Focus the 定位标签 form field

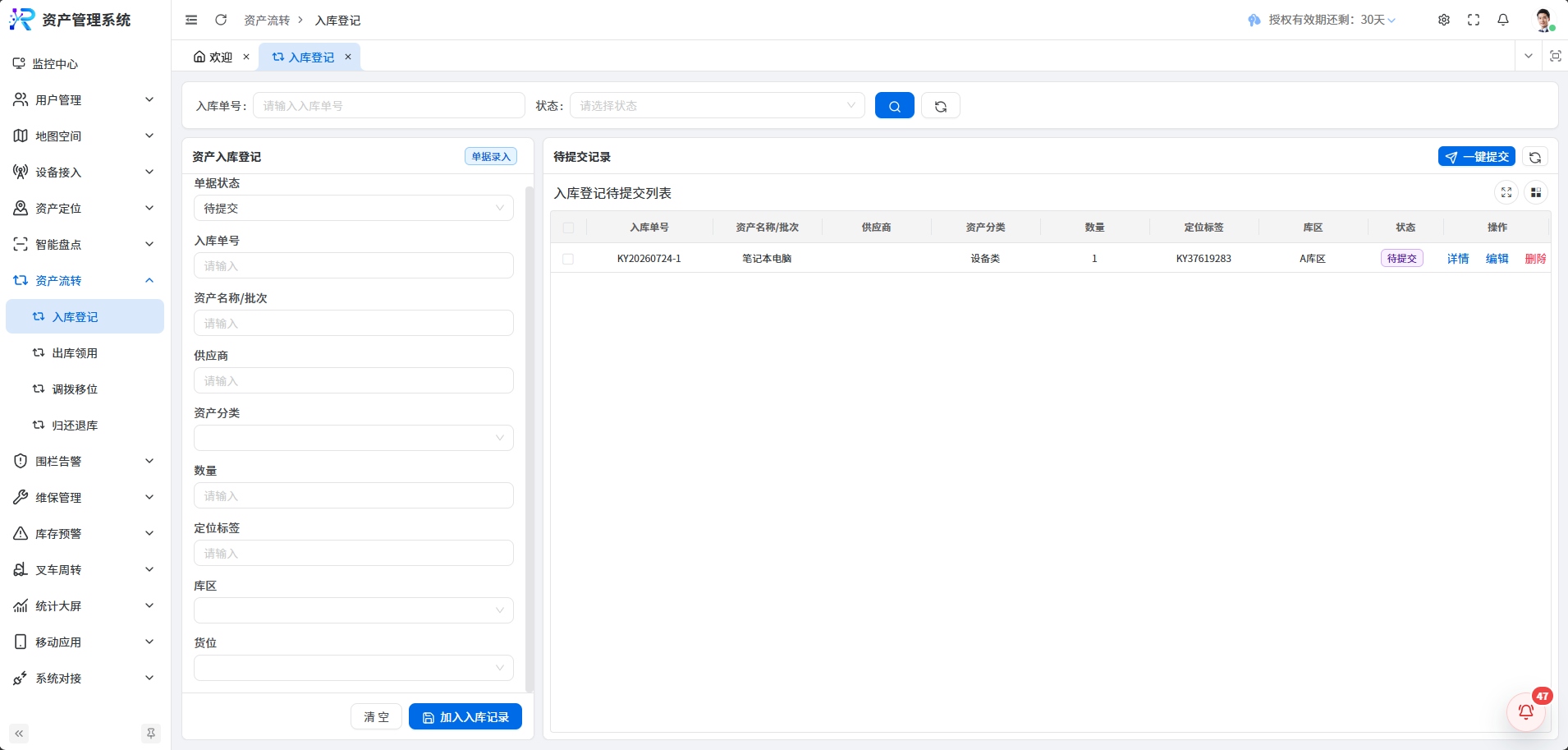pos(354,553)
